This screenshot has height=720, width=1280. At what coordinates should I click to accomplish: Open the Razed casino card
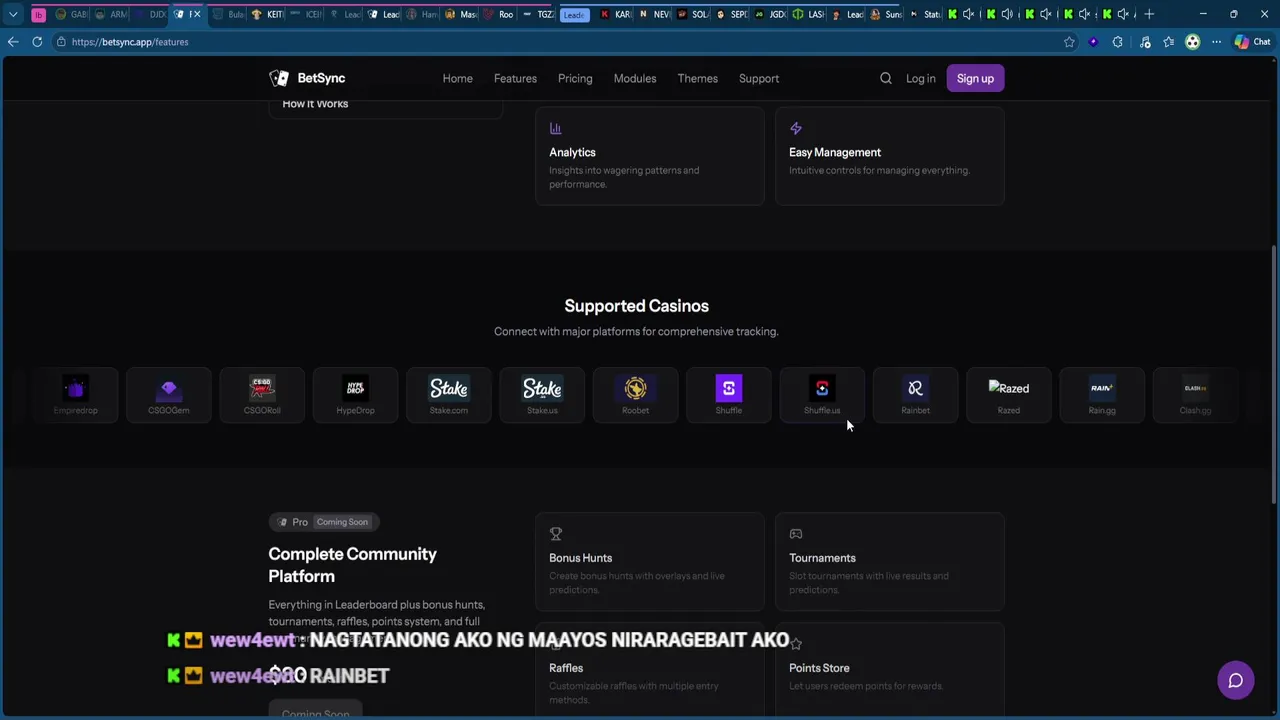tap(1009, 395)
